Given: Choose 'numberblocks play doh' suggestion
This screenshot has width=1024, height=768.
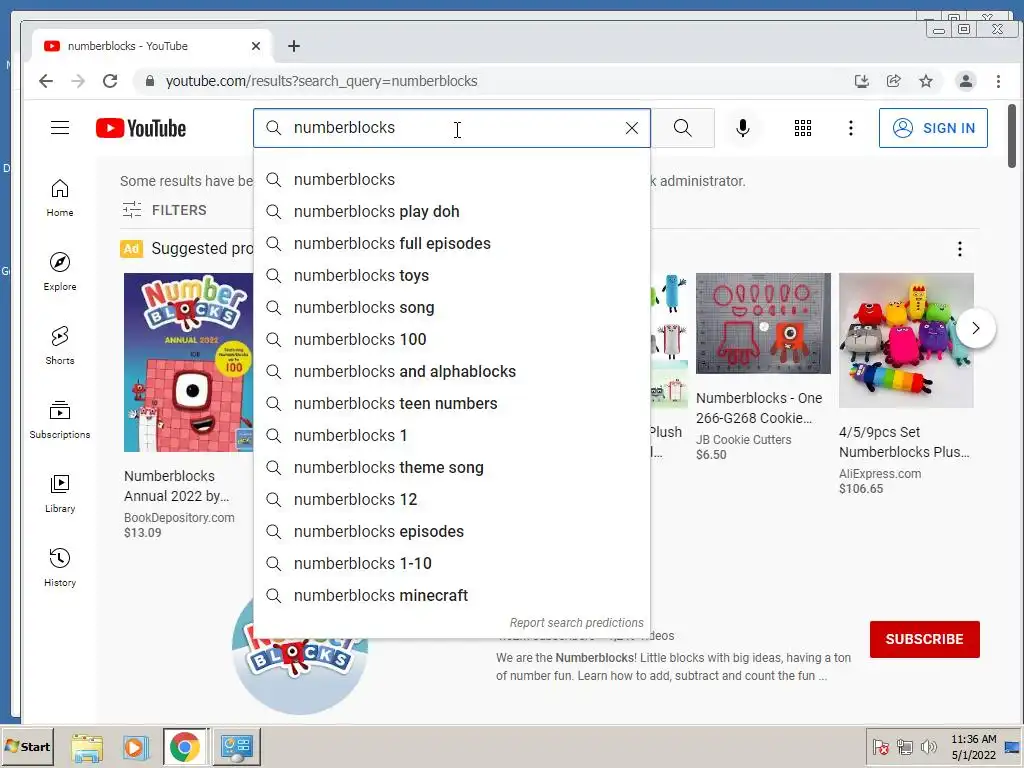Looking at the screenshot, I should [x=452, y=212].
